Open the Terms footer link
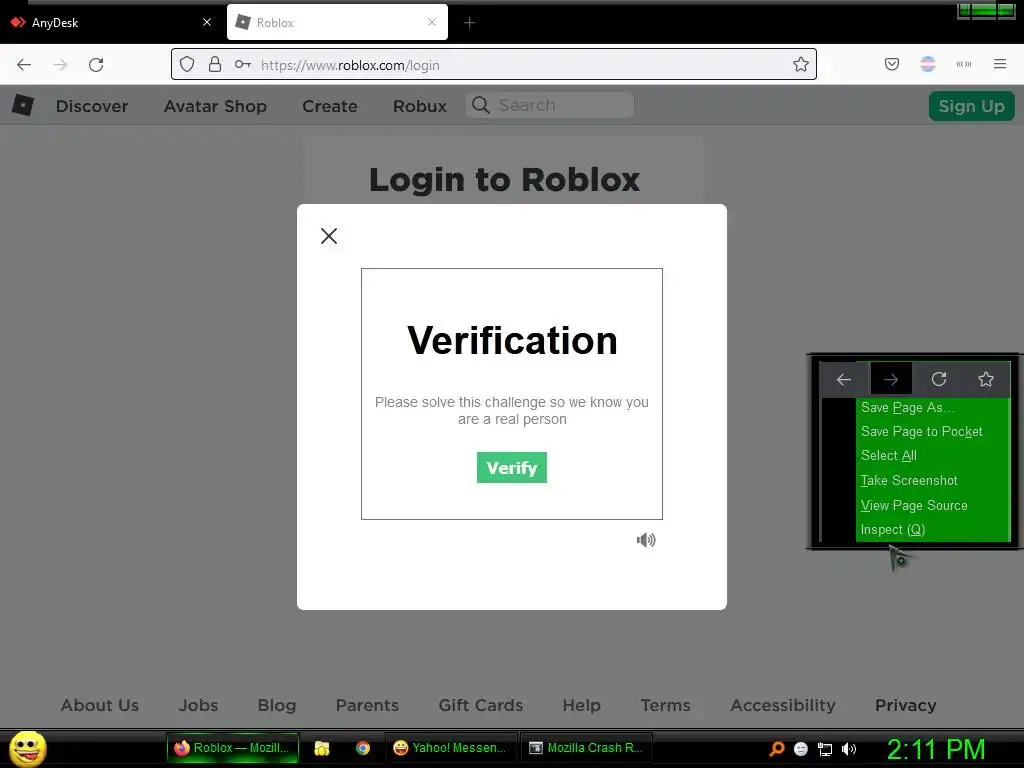 (x=665, y=705)
